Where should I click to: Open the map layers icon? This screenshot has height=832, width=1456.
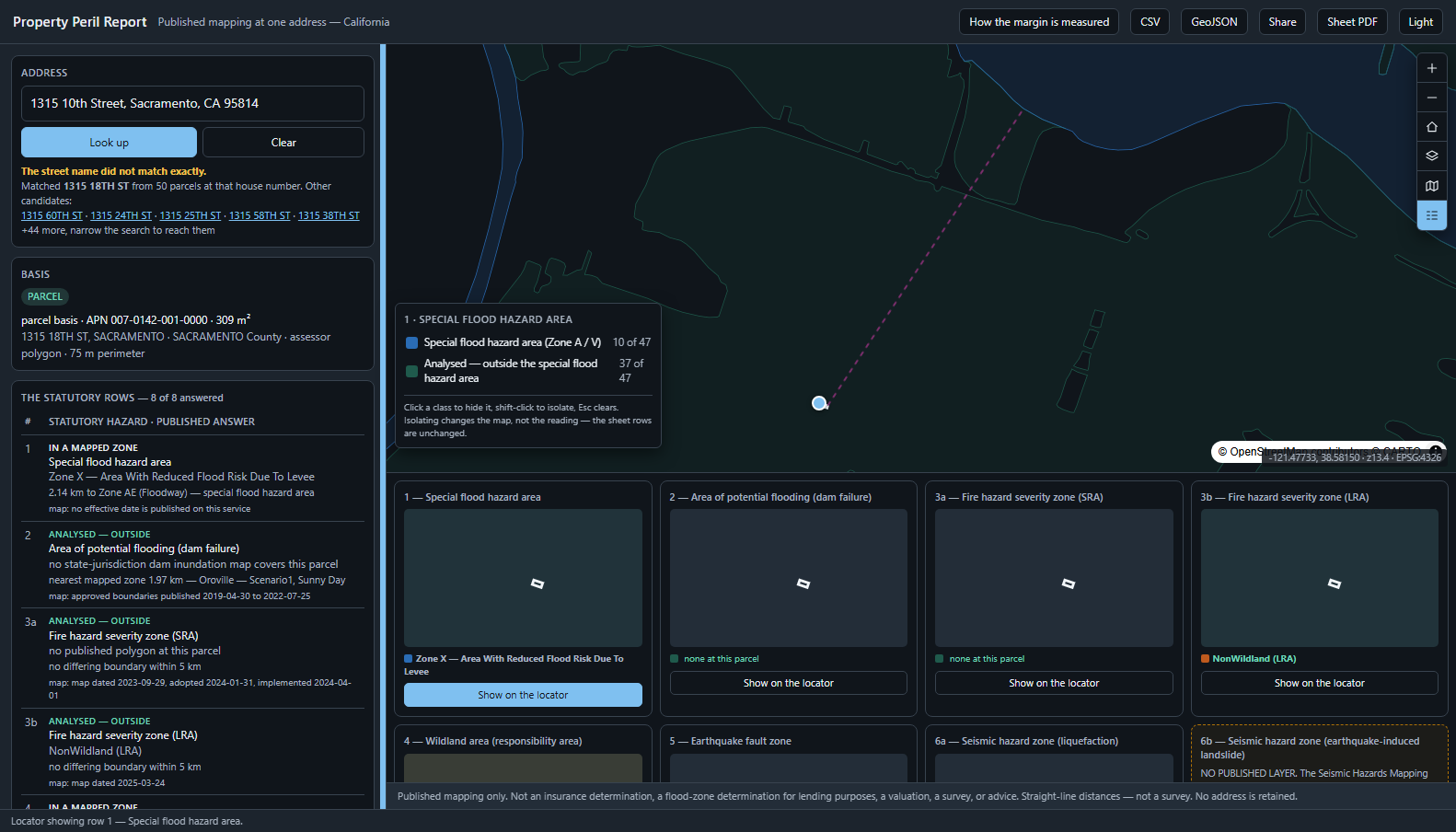tap(1431, 156)
